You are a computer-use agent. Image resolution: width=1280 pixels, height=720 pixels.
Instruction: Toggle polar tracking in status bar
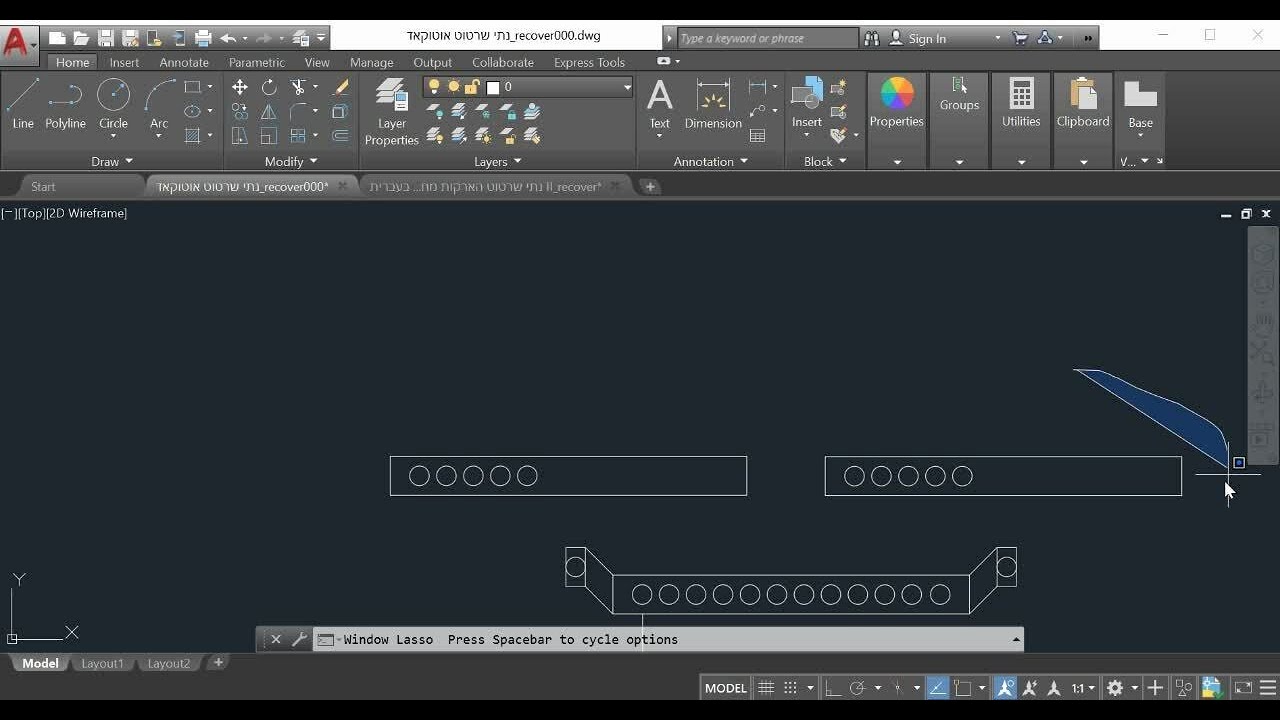point(857,688)
